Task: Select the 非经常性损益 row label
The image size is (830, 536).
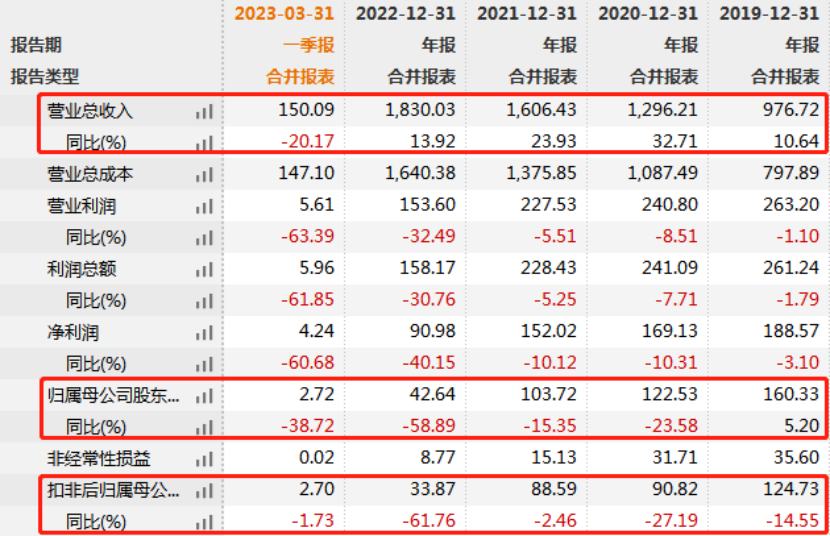Action: coord(98,458)
